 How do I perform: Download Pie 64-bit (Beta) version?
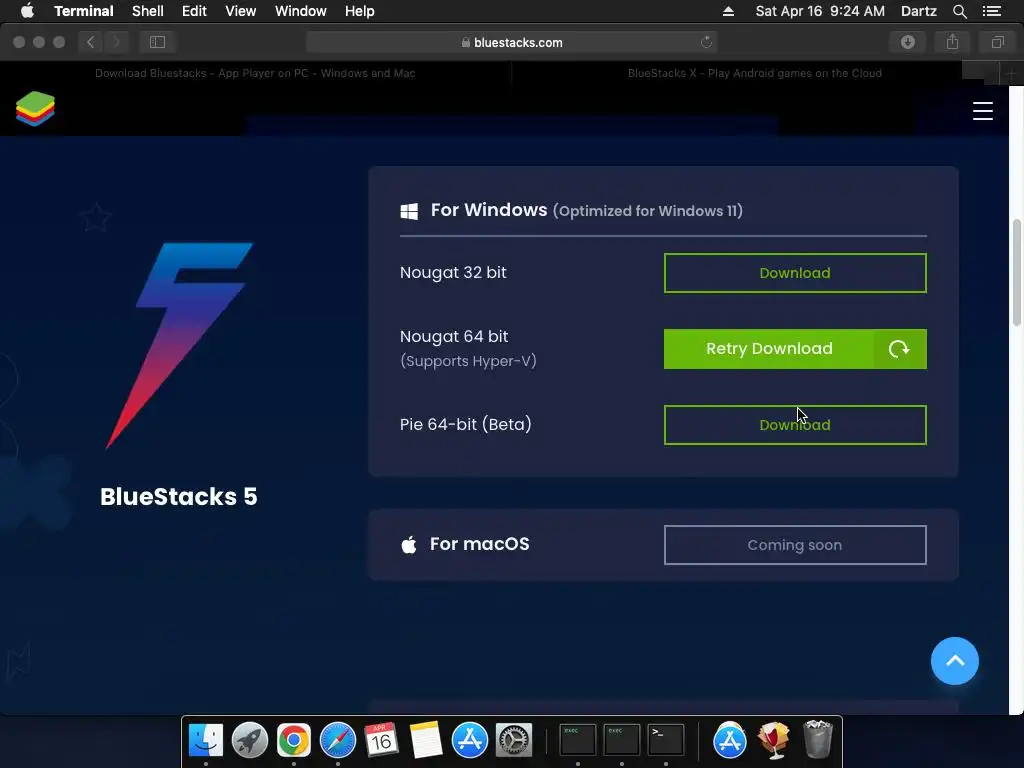tap(795, 425)
